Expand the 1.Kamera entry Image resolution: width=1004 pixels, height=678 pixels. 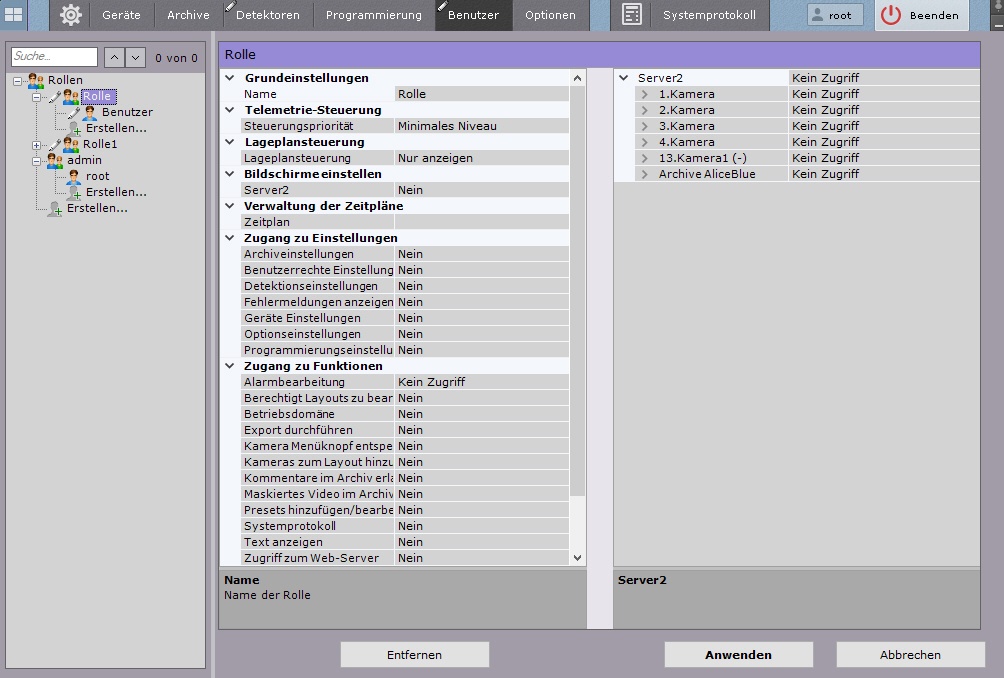tap(645, 94)
